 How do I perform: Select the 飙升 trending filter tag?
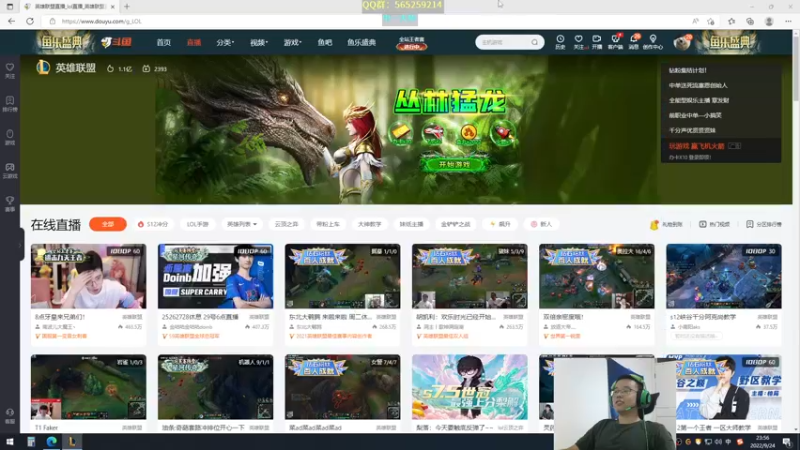[500, 224]
